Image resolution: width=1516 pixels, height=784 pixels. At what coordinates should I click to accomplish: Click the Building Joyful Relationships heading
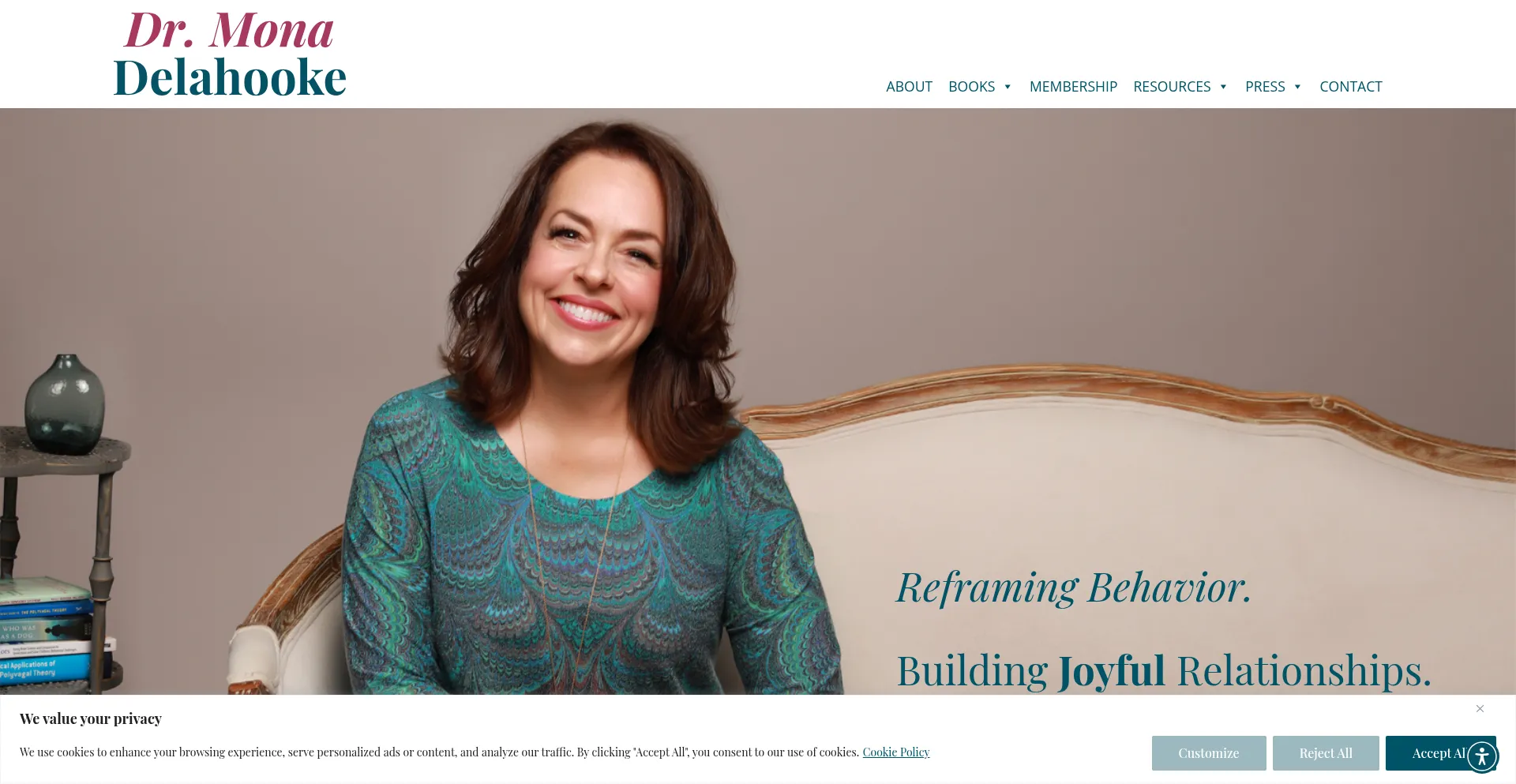1164,671
